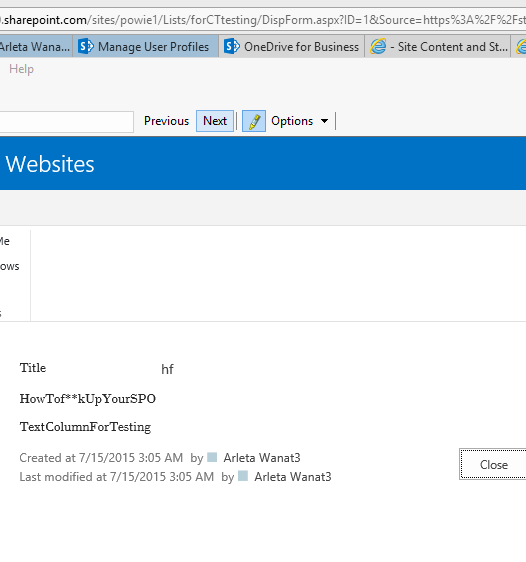Viewport: 526px width, 562px height.
Task: Switch to Manage User Profiles tab
Action: (x=145, y=47)
